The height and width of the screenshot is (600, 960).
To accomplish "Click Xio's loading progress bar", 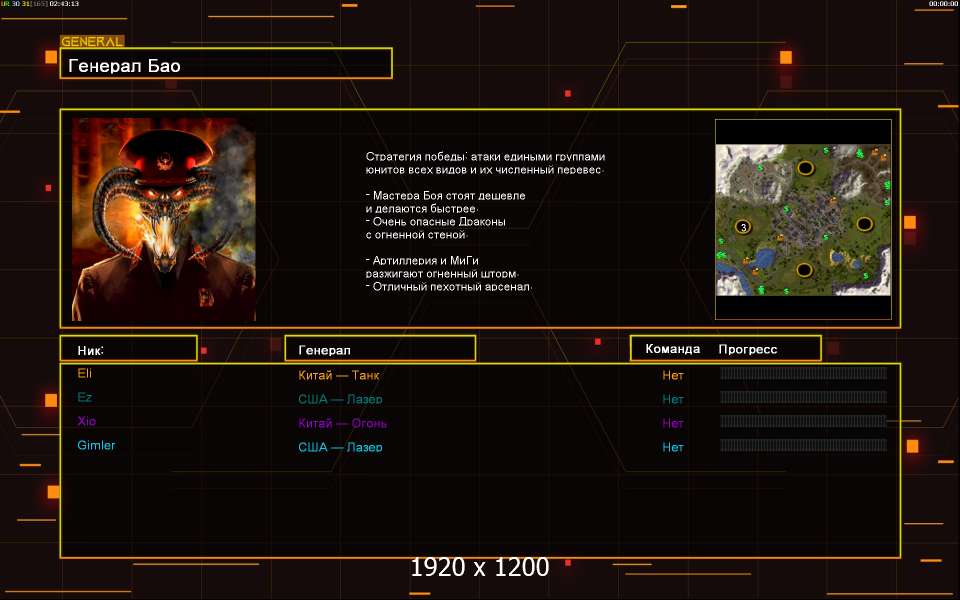I will click(803, 421).
